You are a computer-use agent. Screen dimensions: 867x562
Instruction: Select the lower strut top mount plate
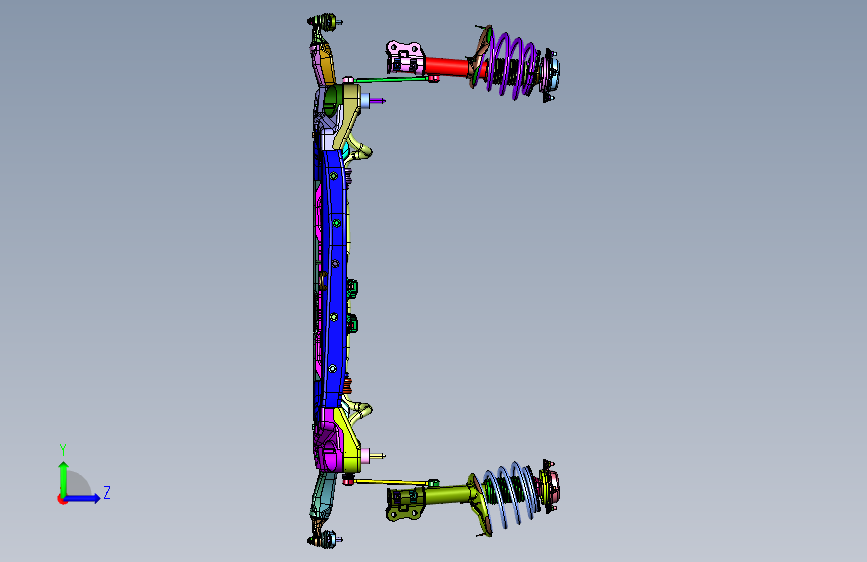pyautogui.click(x=550, y=486)
